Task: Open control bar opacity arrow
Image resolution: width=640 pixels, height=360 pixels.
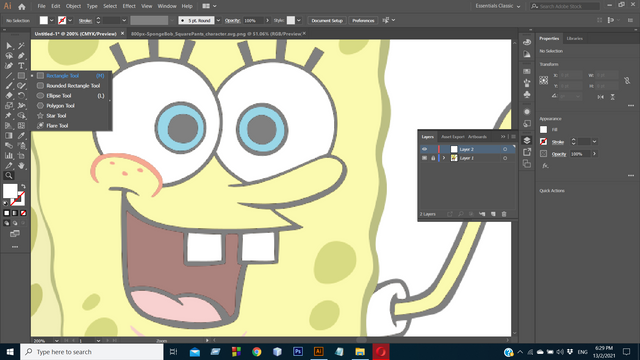Action: pos(267,20)
